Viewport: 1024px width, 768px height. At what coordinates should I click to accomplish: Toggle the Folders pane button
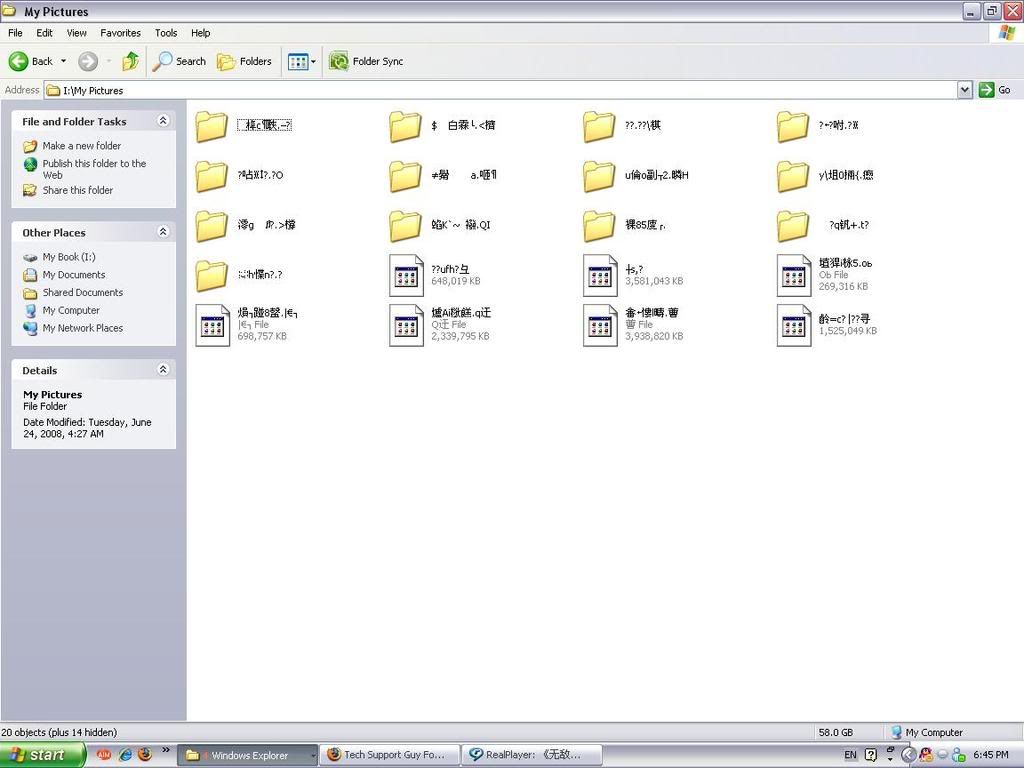coord(245,61)
